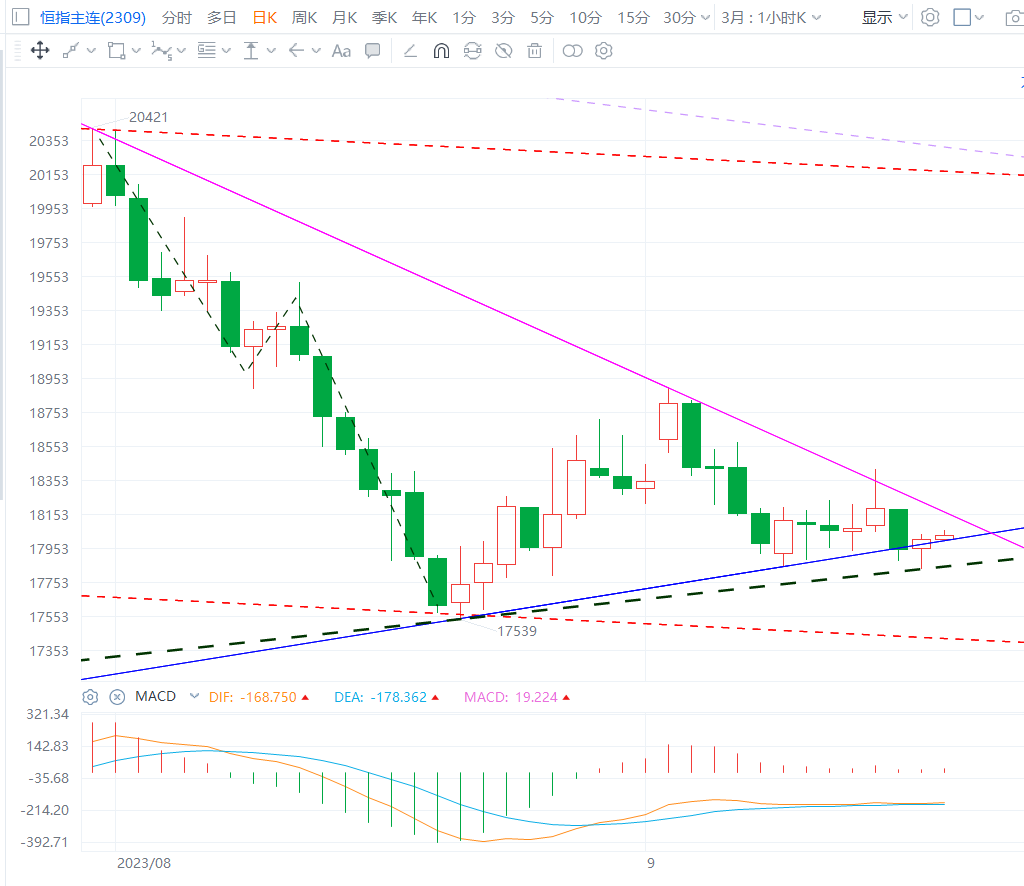Toggle the left sidebar panel icon
The height and width of the screenshot is (886, 1024).
[21, 17]
